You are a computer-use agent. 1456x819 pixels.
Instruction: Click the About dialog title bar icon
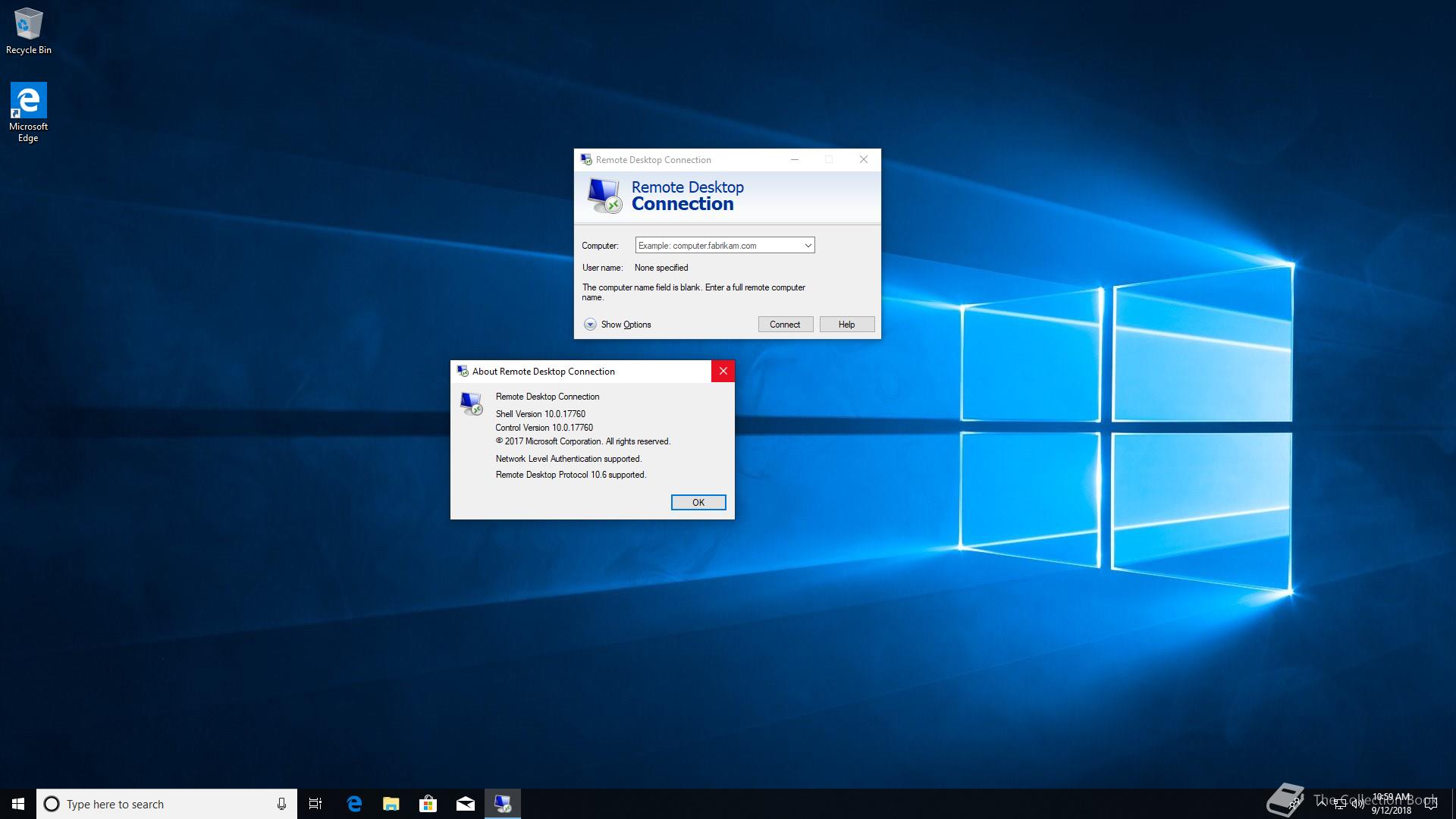(x=463, y=371)
